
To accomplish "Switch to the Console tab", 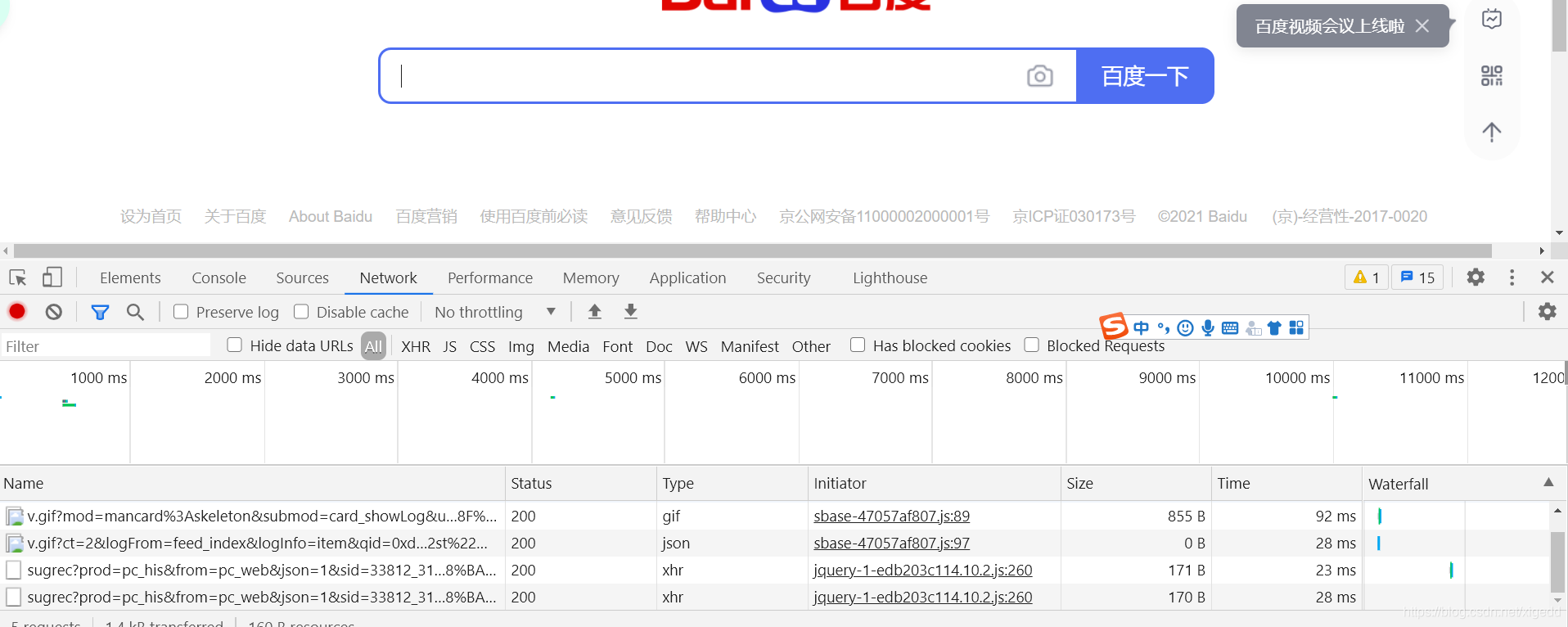I will tap(219, 278).
